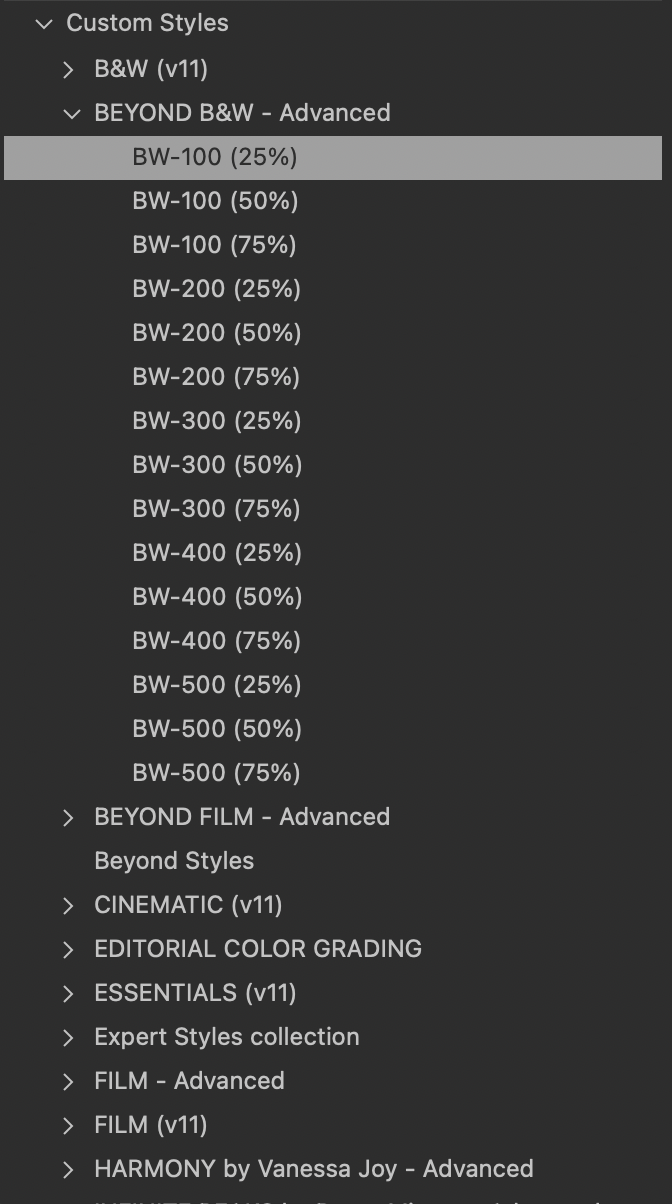The width and height of the screenshot is (672, 1204).
Task: Expand HARMONY by Vanessa Joy folder
Action: pos(69,1169)
